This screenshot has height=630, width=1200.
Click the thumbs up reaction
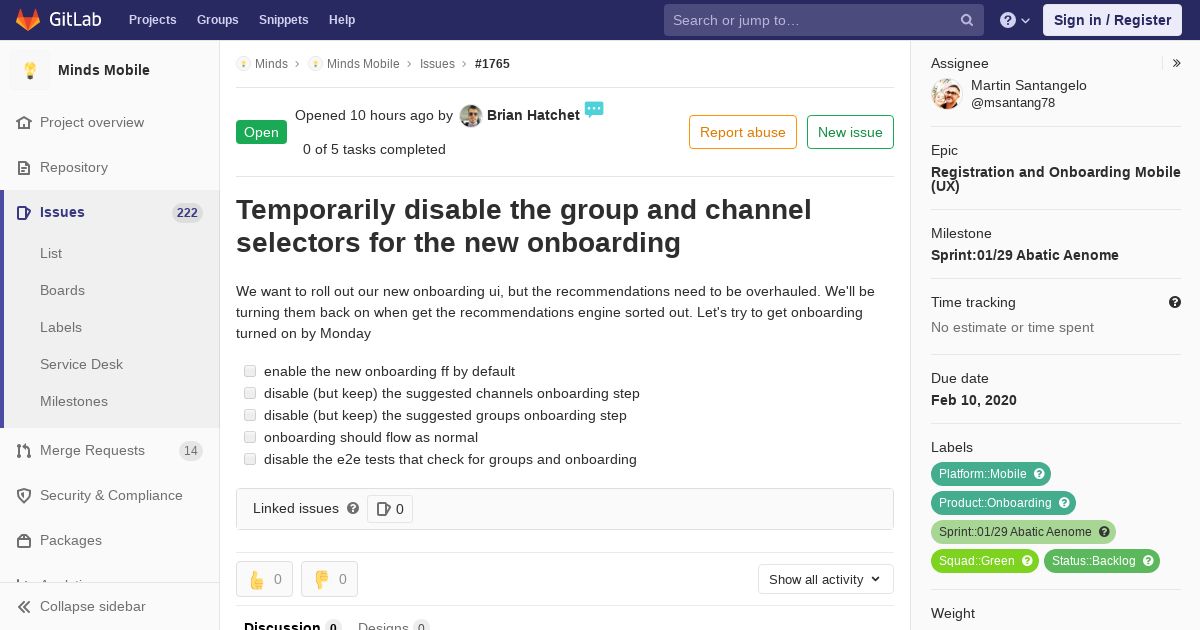(264, 579)
